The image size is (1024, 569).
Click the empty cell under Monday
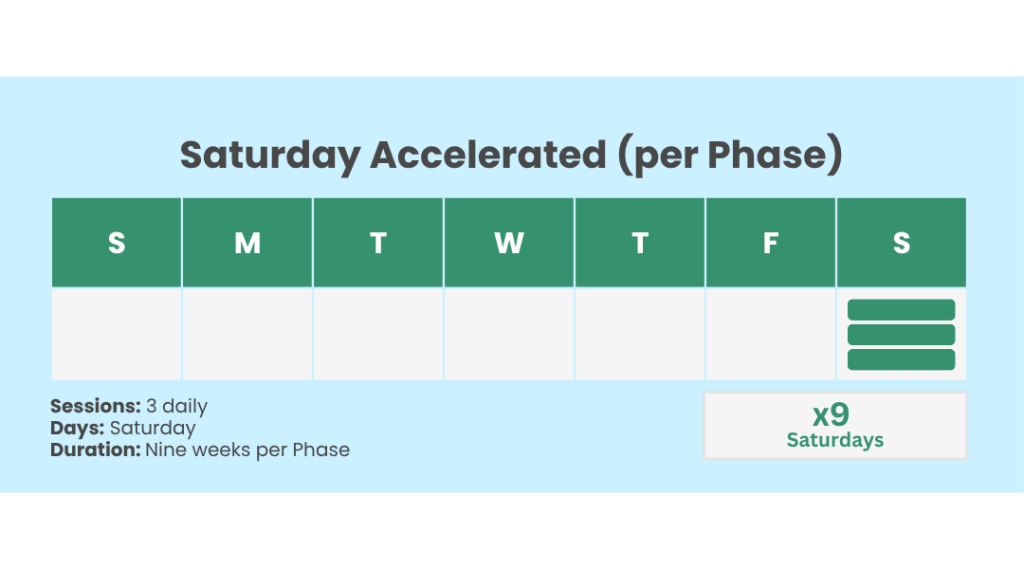pos(247,334)
